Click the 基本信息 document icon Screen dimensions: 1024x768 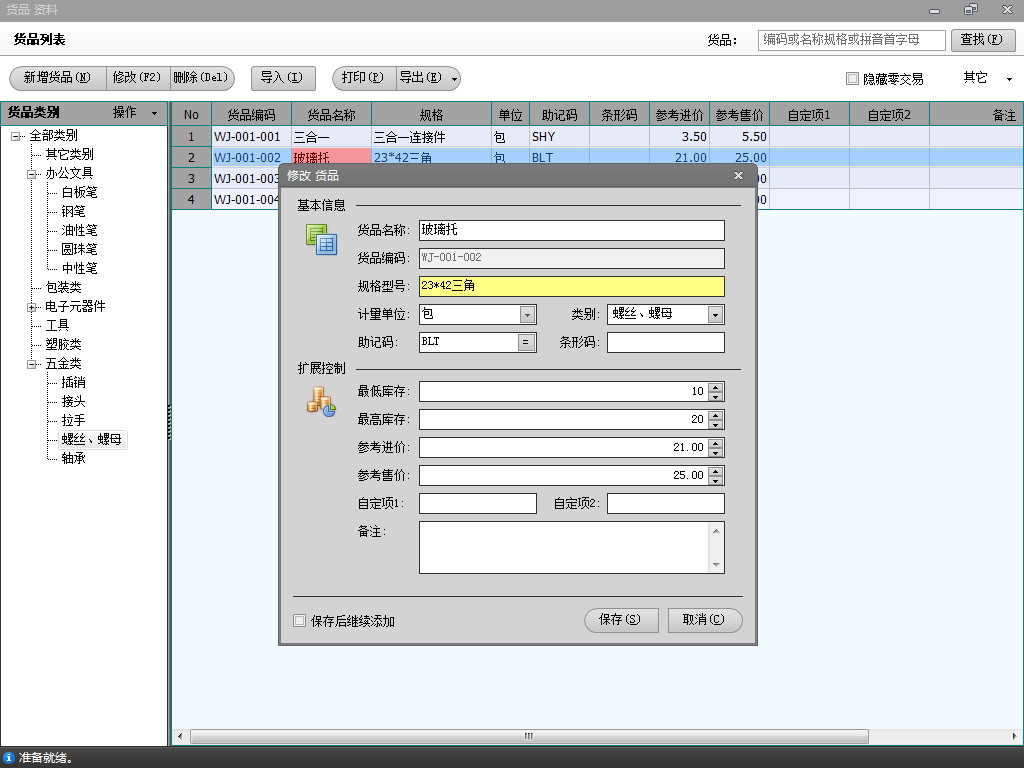pos(321,240)
